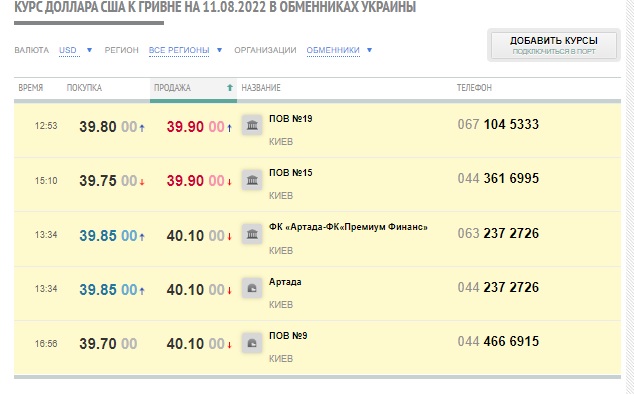Sort the table by ВРЕМЯ column
Screen dimensions: 634x394
(31, 88)
